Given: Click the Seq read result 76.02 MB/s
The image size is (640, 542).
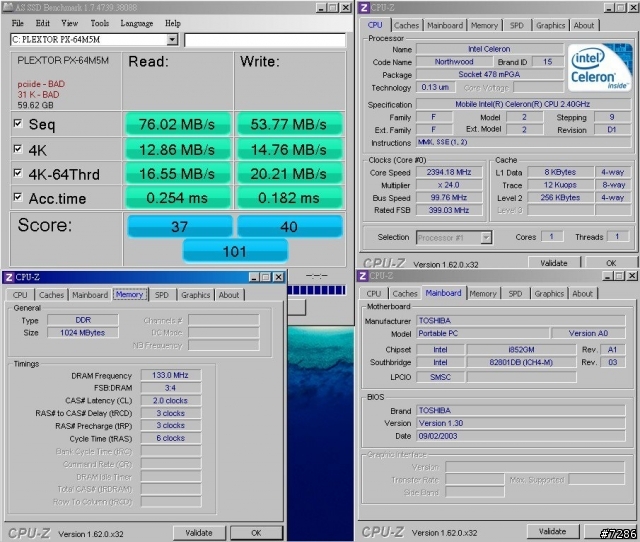Looking at the screenshot, I should pos(177,124).
